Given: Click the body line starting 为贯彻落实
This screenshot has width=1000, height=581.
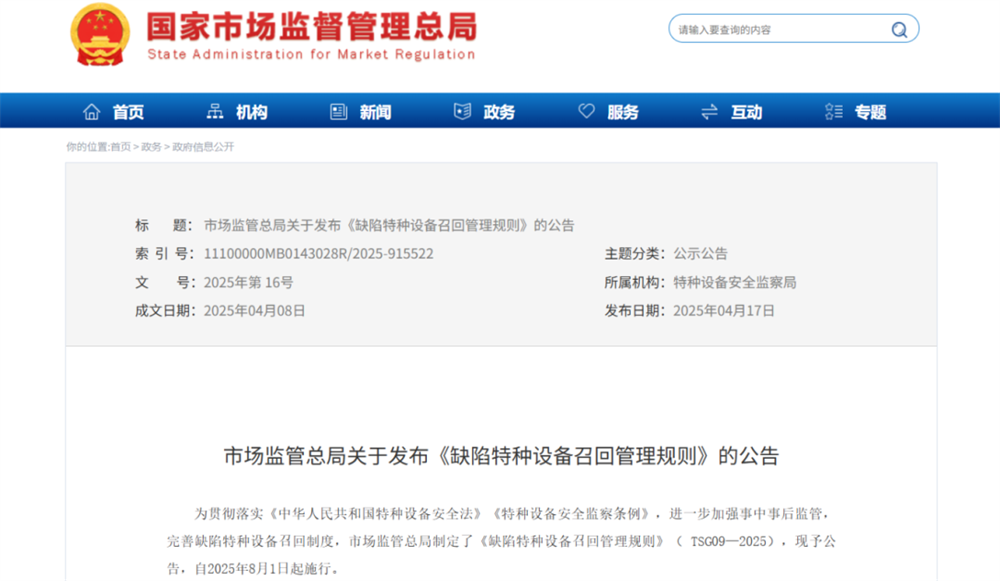Looking at the screenshot, I should (513, 514).
